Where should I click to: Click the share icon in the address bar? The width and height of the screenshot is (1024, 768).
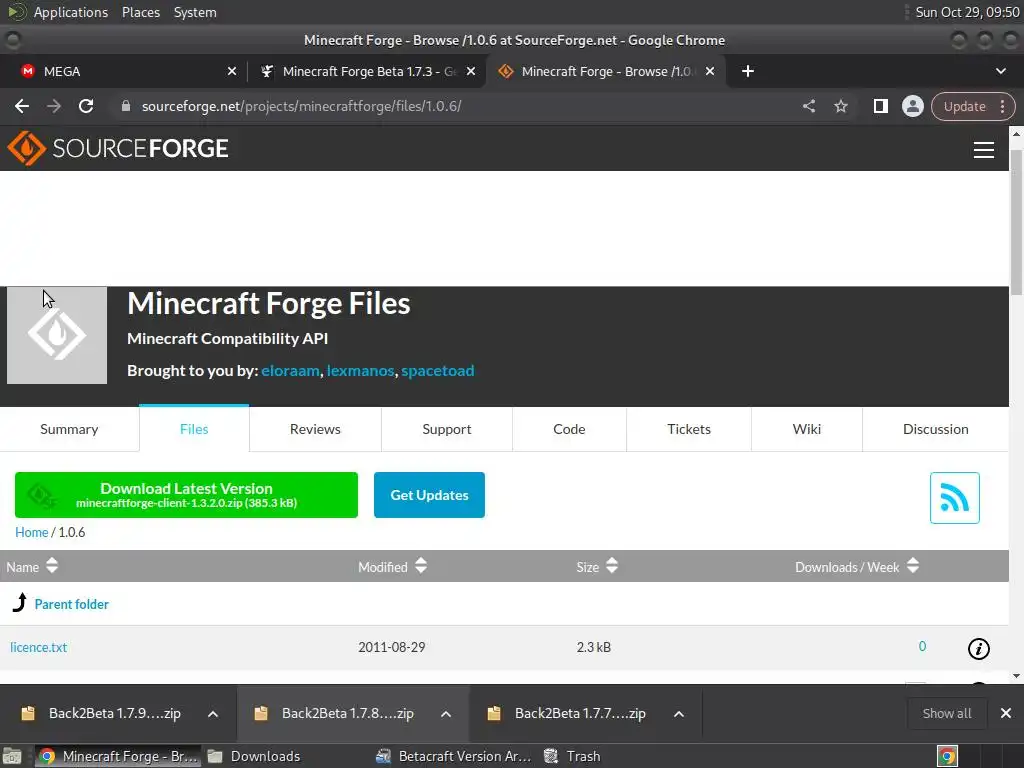pyautogui.click(x=808, y=106)
